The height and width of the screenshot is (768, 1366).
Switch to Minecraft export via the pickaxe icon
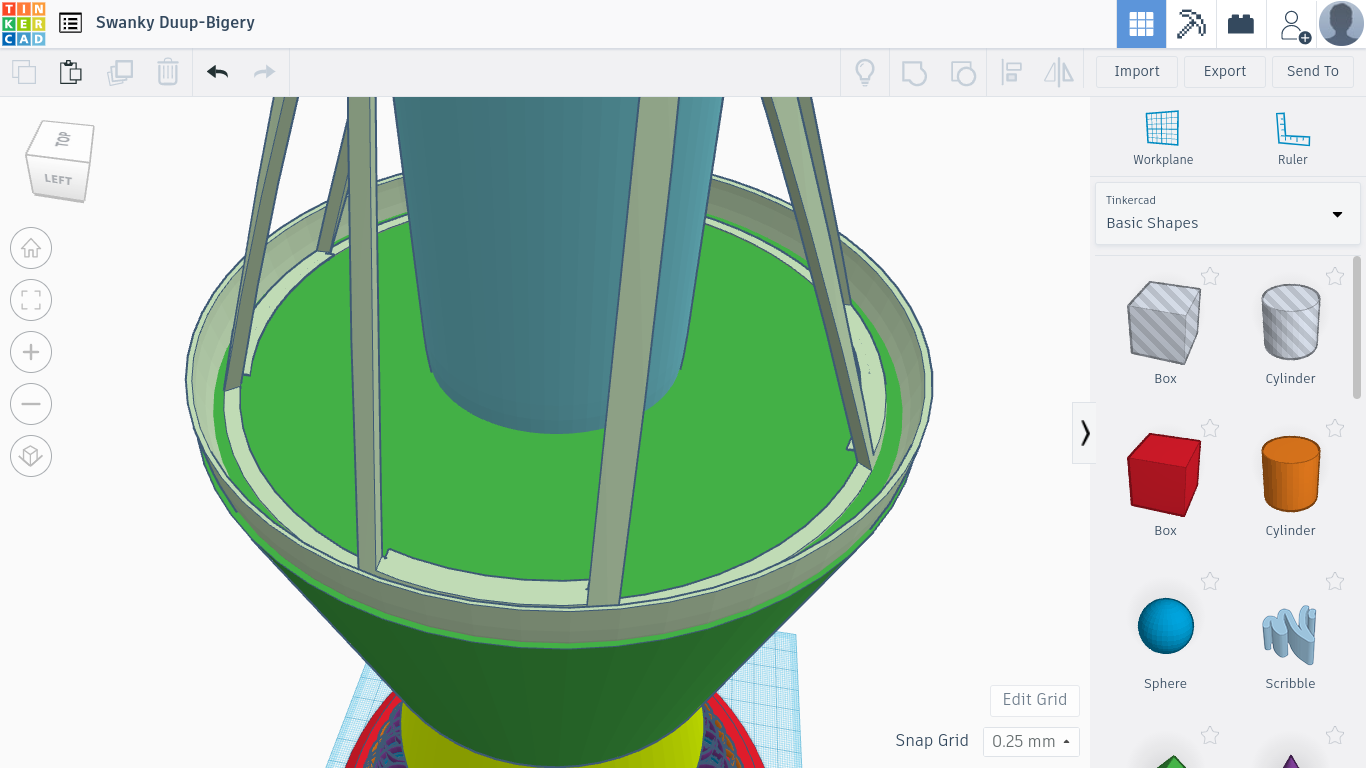(1190, 22)
